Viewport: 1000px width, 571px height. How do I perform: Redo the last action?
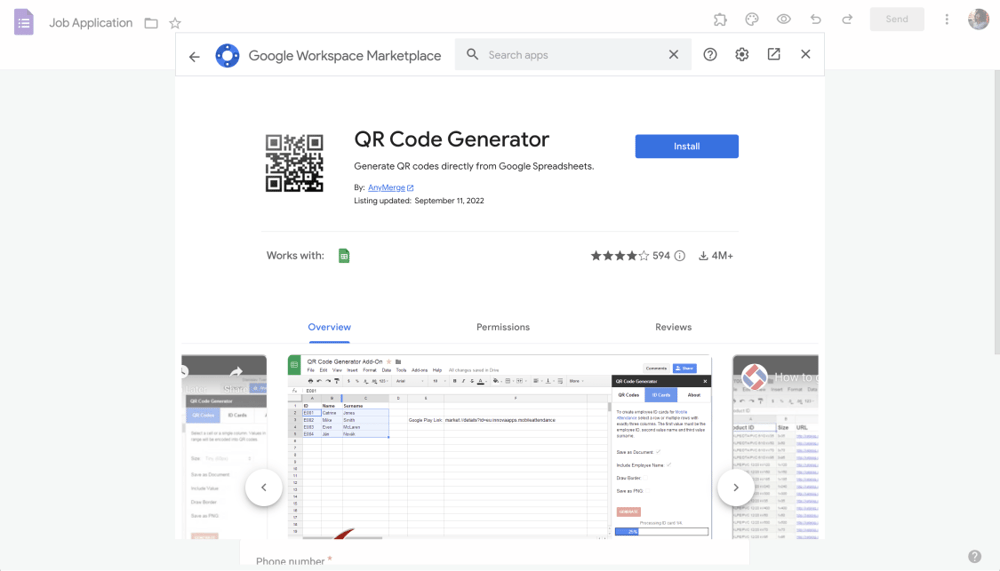[x=847, y=19]
